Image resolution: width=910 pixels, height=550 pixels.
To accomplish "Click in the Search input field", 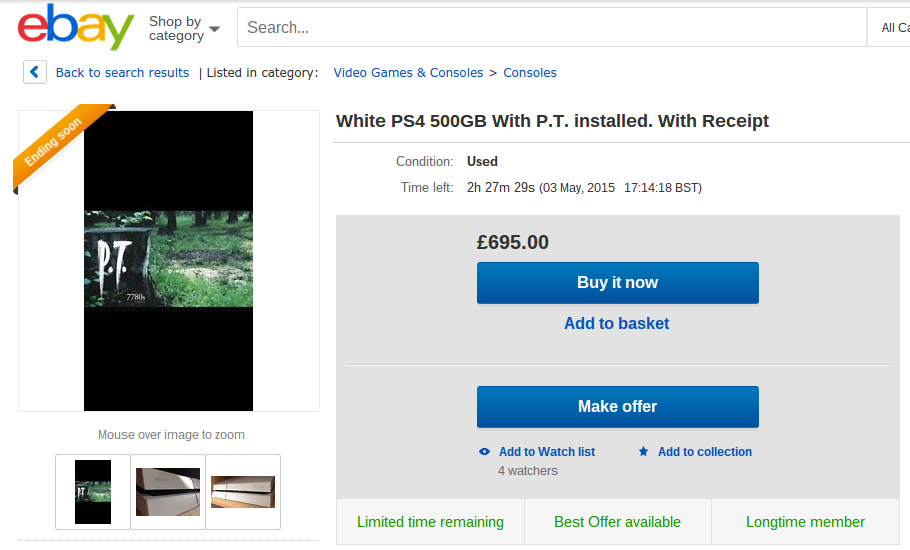I will (x=550, y=28).
